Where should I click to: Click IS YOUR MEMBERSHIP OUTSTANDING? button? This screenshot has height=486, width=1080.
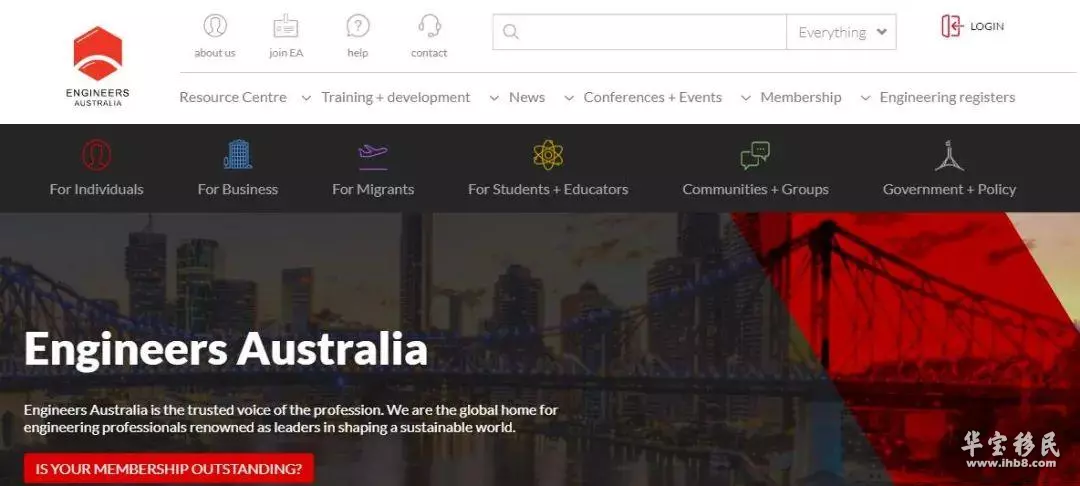pos(169,469)
